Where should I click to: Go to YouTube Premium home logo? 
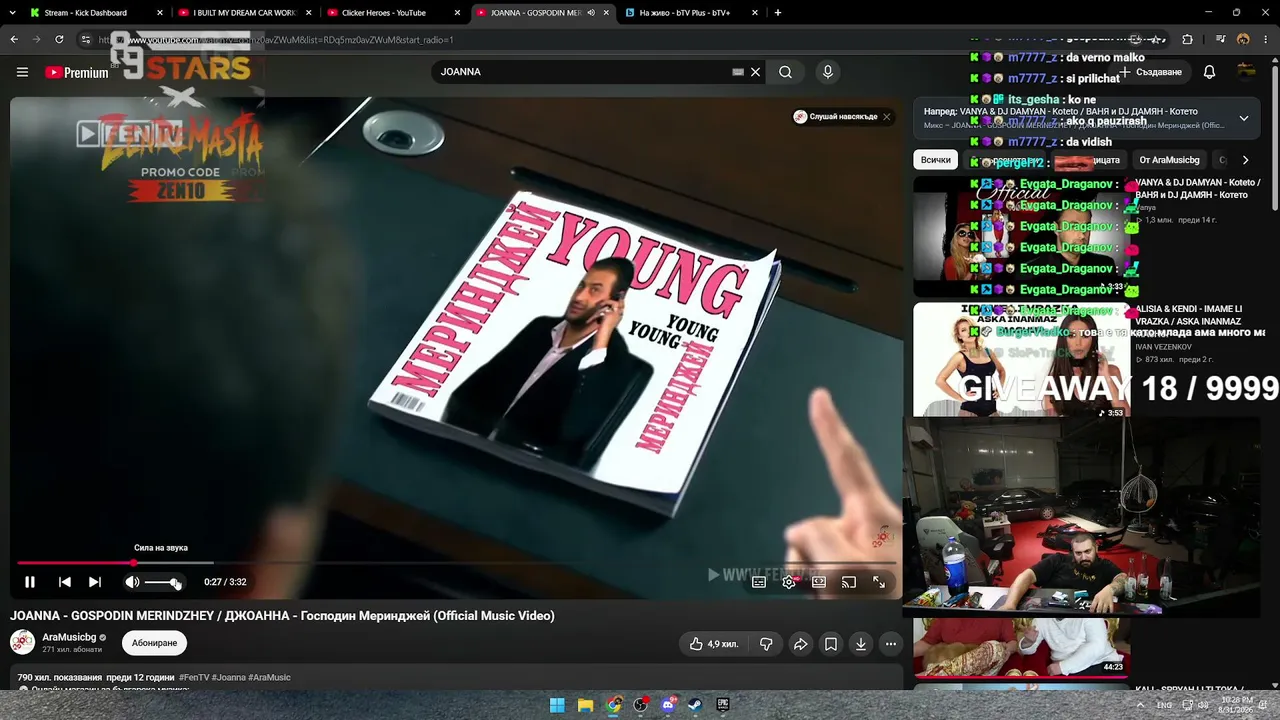click(76, 72)
